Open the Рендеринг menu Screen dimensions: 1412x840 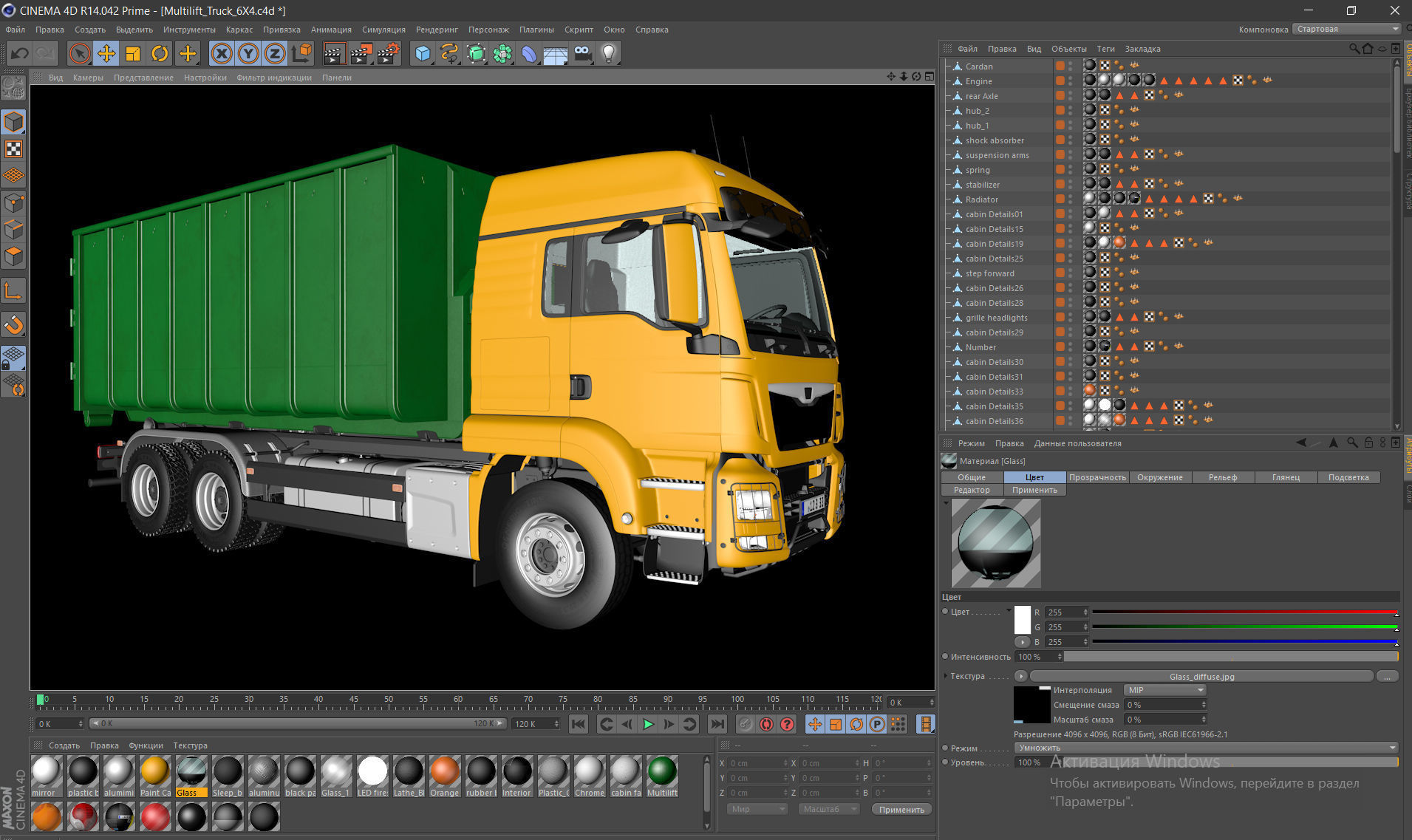(437, 30)
